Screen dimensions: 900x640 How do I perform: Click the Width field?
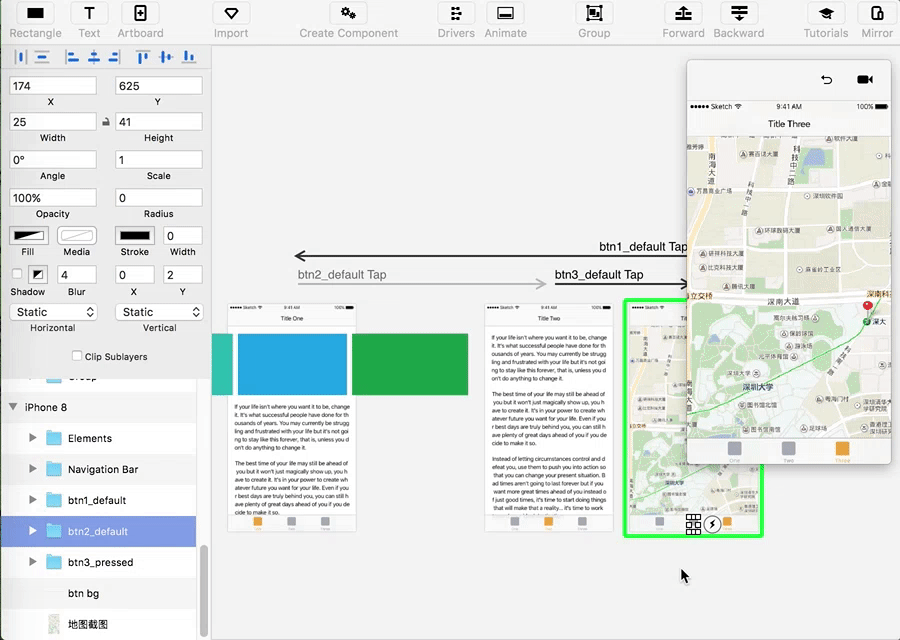(x=53, y=122)
